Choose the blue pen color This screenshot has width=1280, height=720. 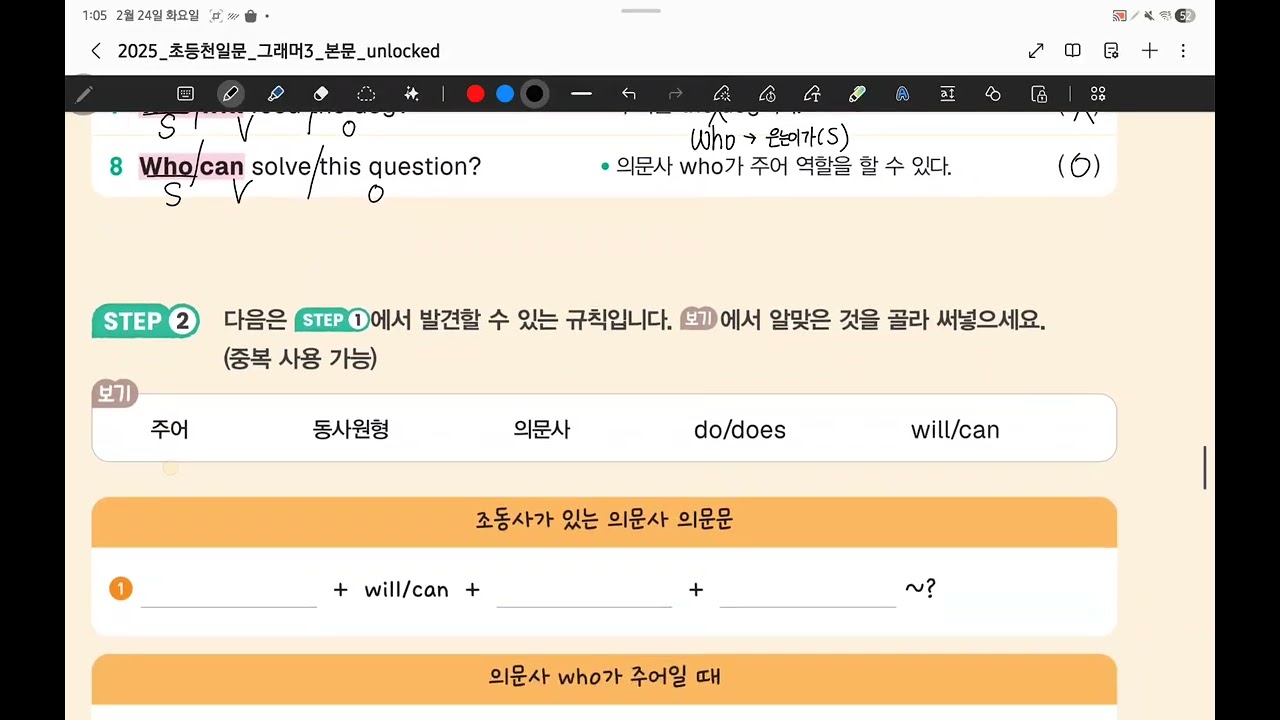click(505, 94)
